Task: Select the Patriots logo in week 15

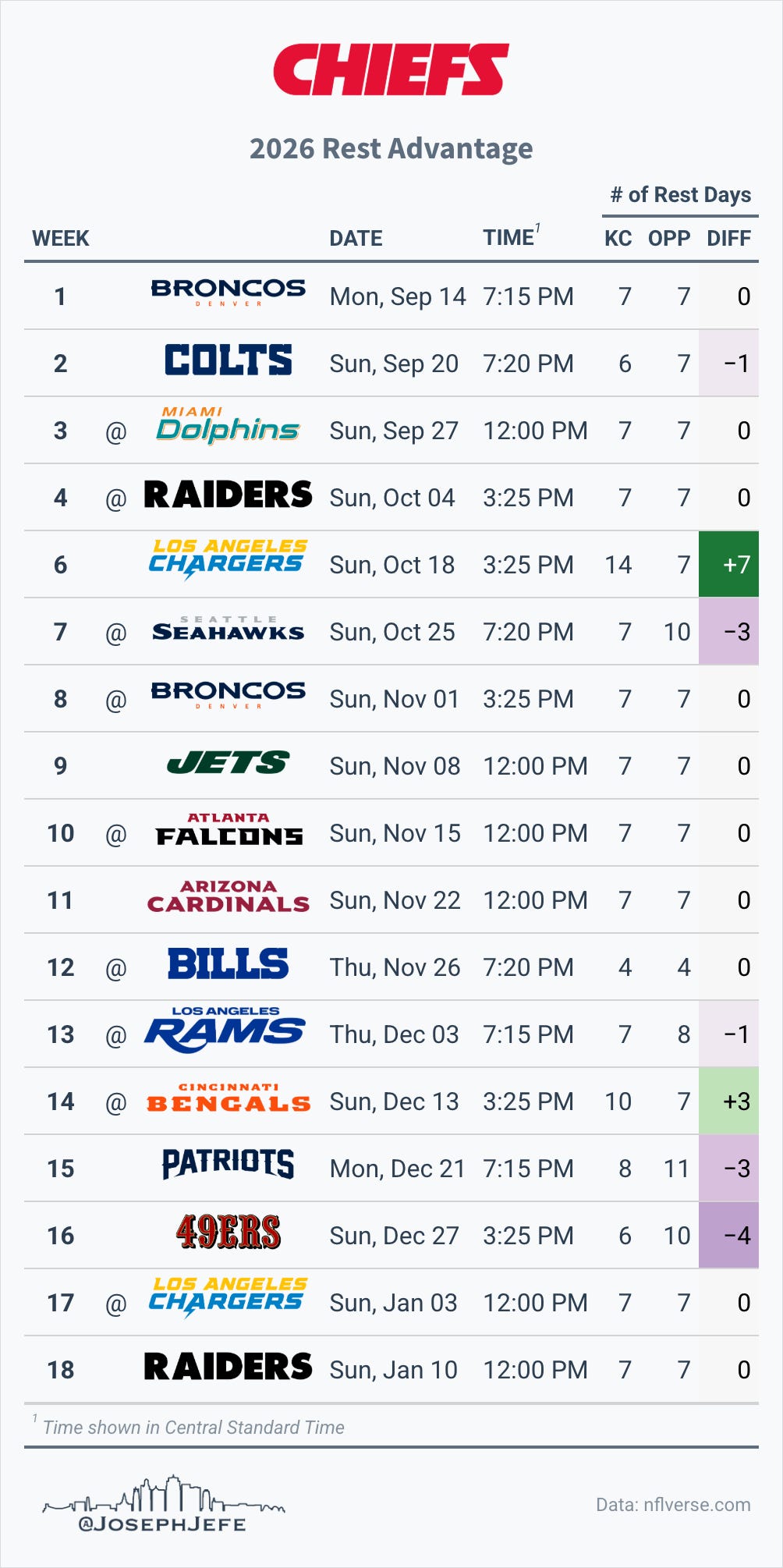Action: 229,1164
